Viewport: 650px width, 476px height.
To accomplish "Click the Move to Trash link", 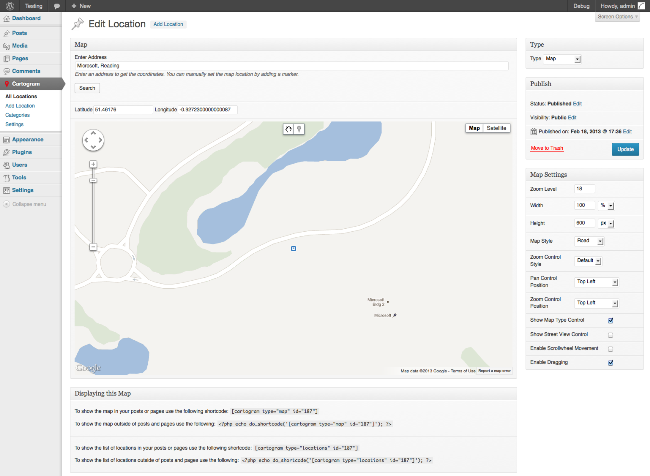I will (x=547, y=147).
